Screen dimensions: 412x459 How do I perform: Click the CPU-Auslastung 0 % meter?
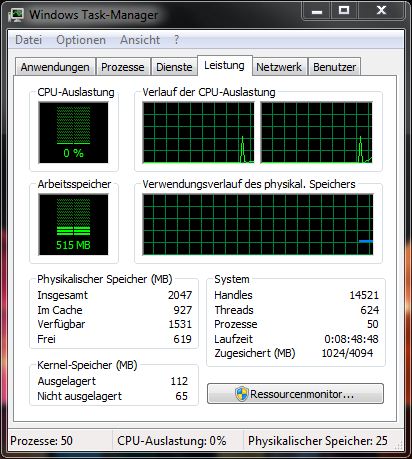73,132
